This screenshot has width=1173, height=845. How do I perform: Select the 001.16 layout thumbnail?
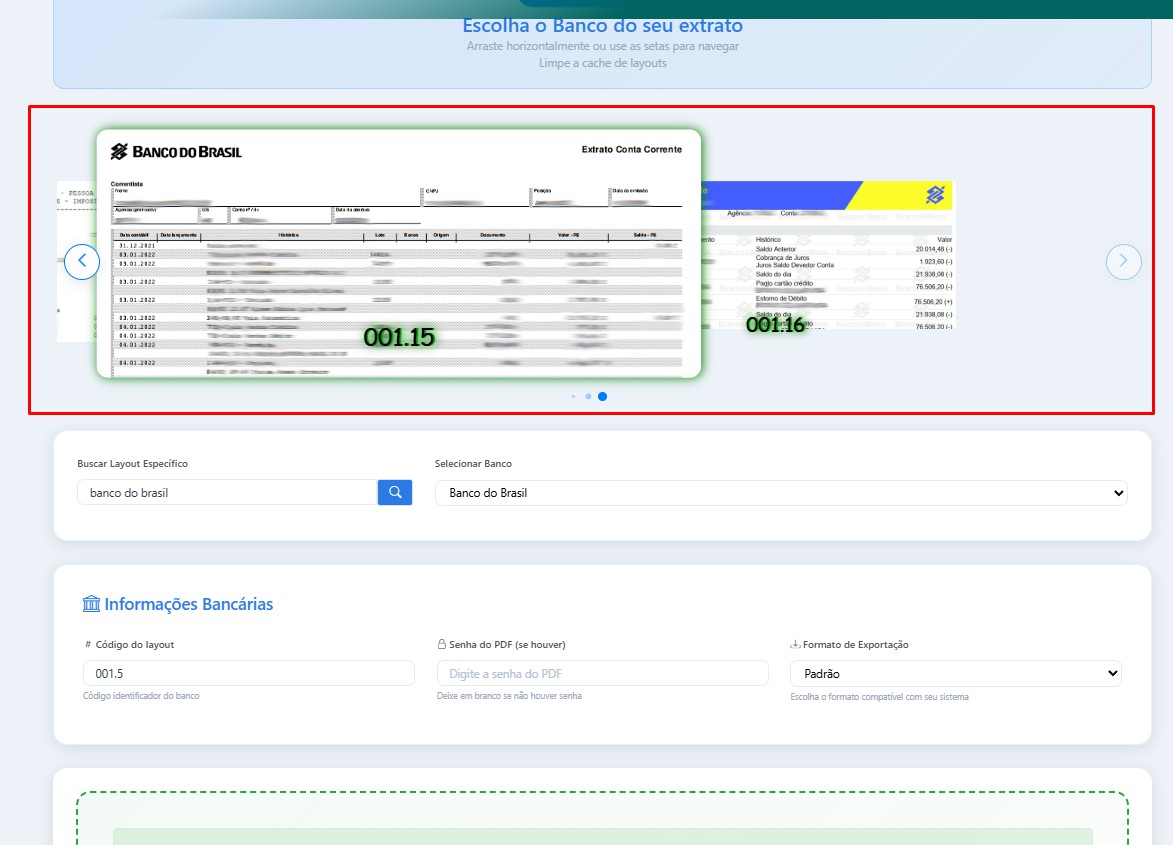pyautogui.click(x=829, y=255)
